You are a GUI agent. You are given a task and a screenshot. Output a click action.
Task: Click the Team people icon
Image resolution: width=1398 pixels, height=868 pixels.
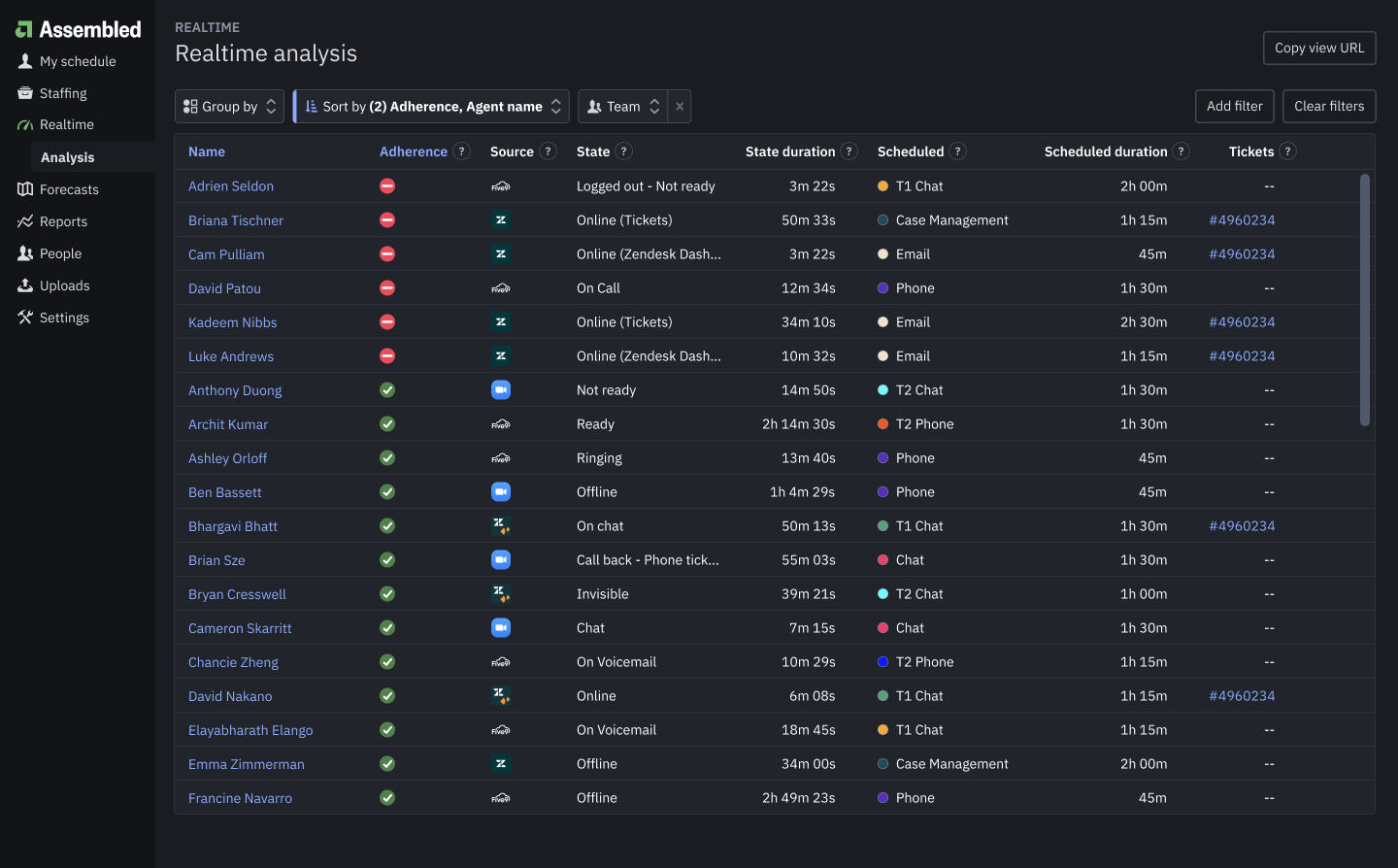595,107
